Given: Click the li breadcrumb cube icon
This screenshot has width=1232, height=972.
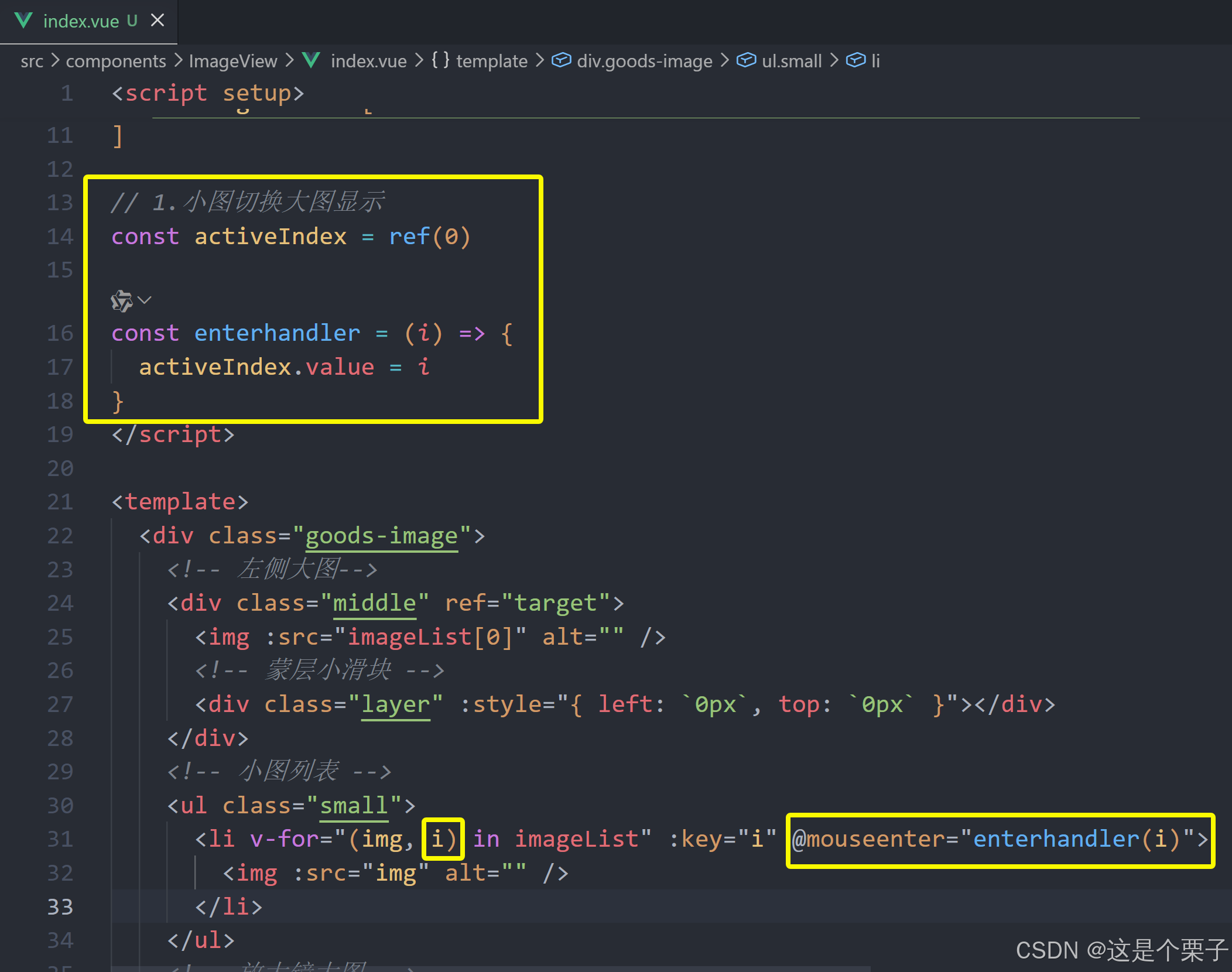Looking at the screenshot, I should click(x=855, y=60).
